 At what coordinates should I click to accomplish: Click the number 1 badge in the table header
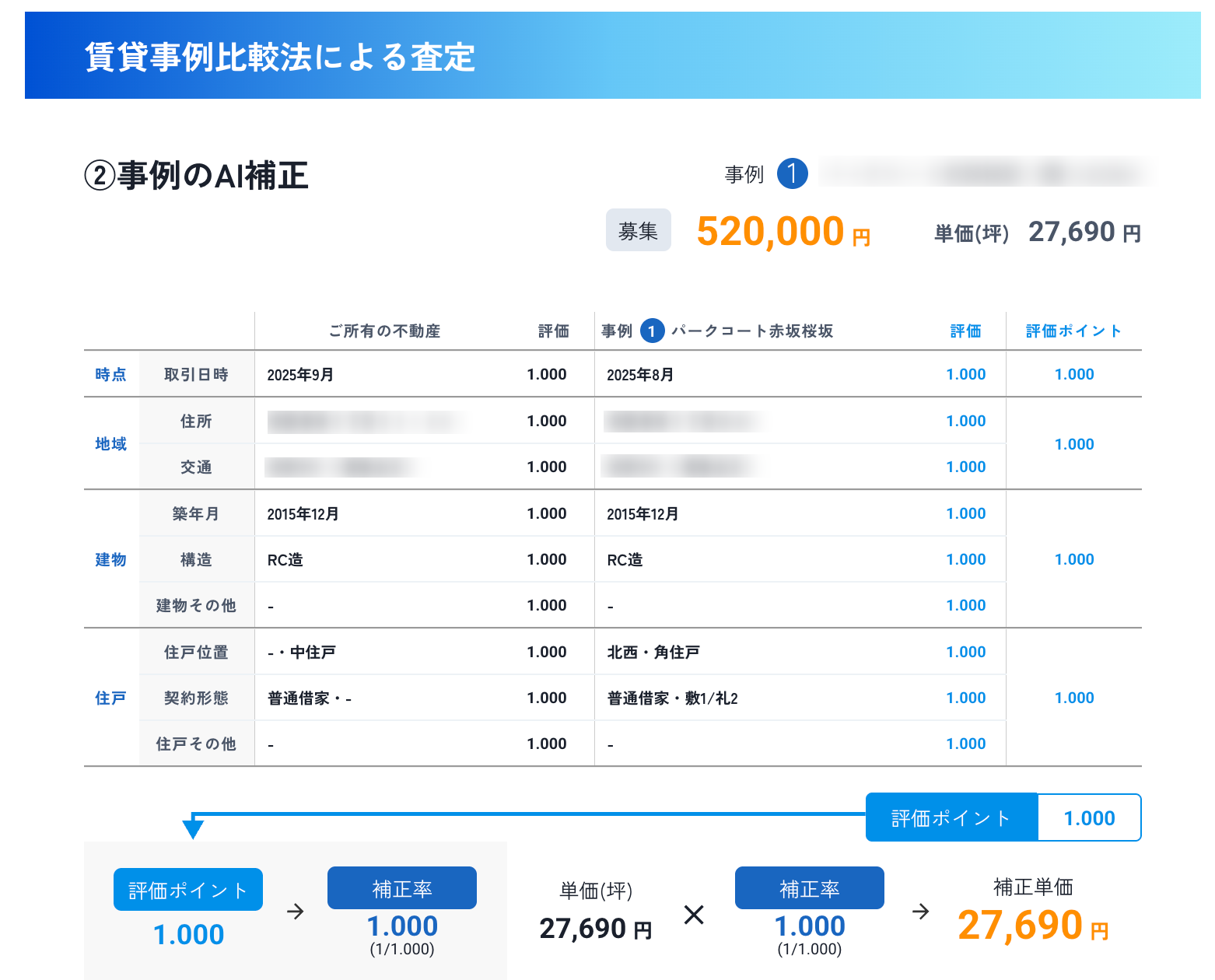click(652, 331)
